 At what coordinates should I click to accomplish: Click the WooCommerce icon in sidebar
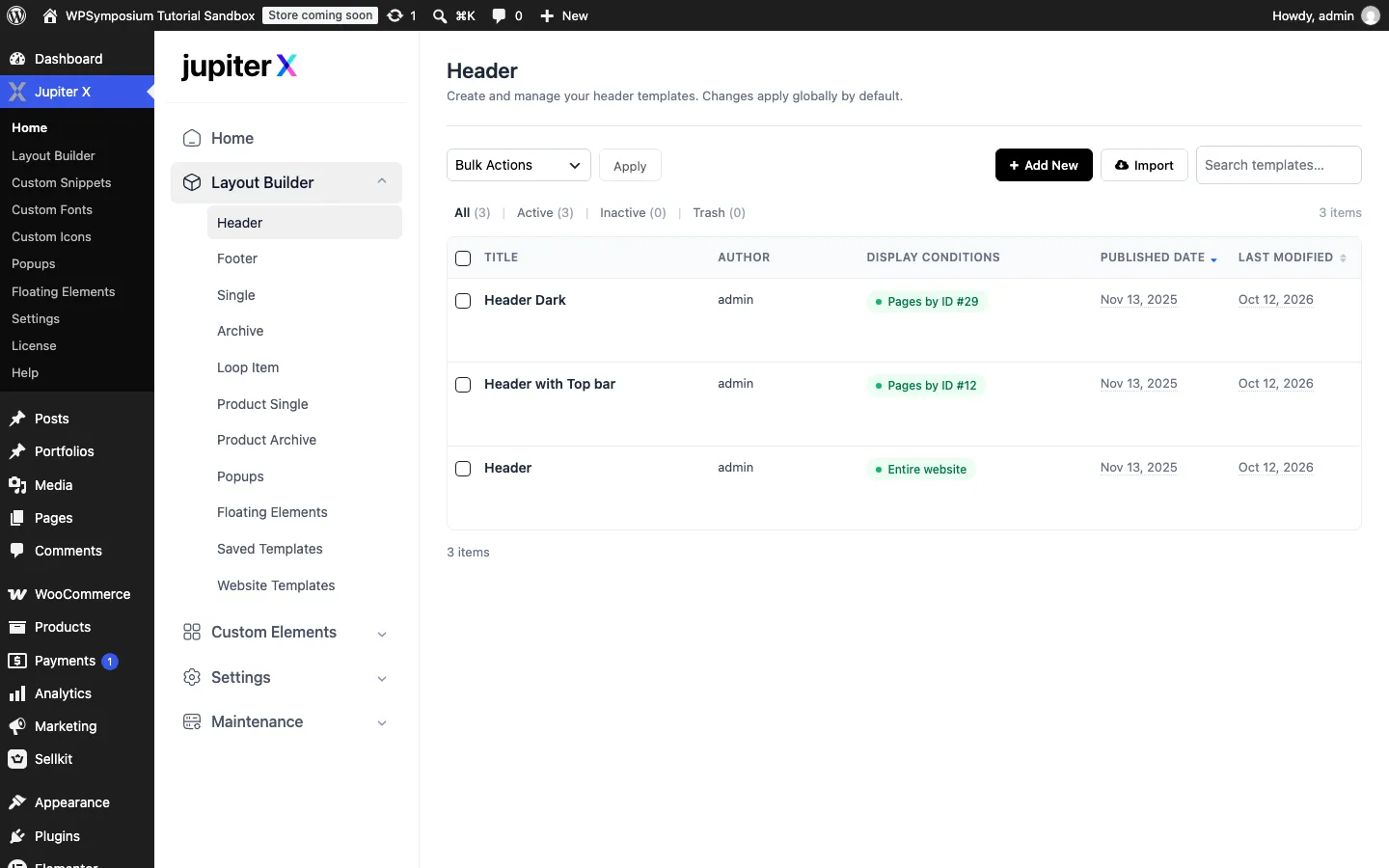click(x=17, y=594)
